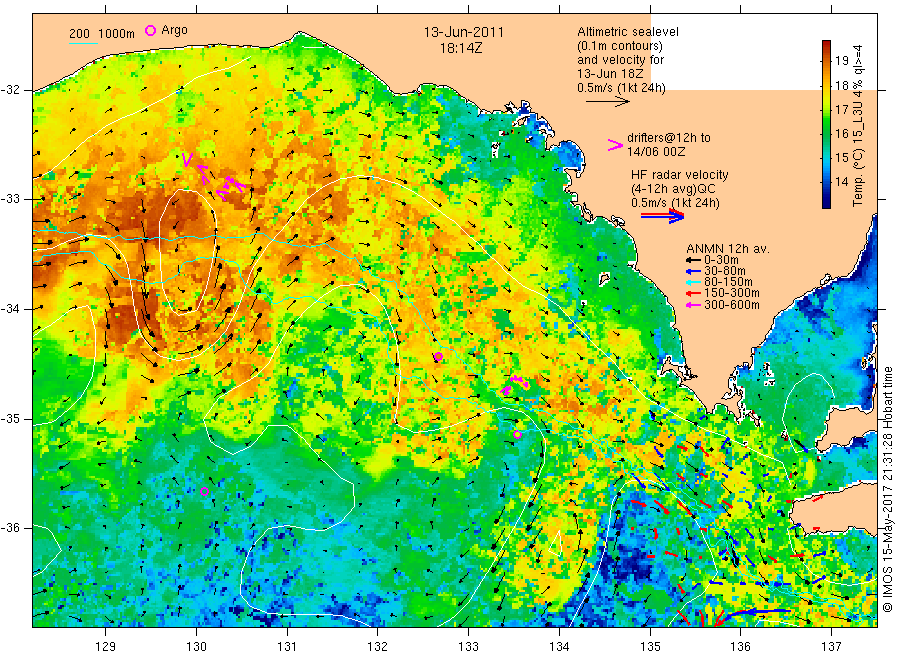Viewport: 900px width, 660px height.
Task: Click the magenta drifter chevron legend symbol
Action: pyautogui.click(x=615, y=145)
